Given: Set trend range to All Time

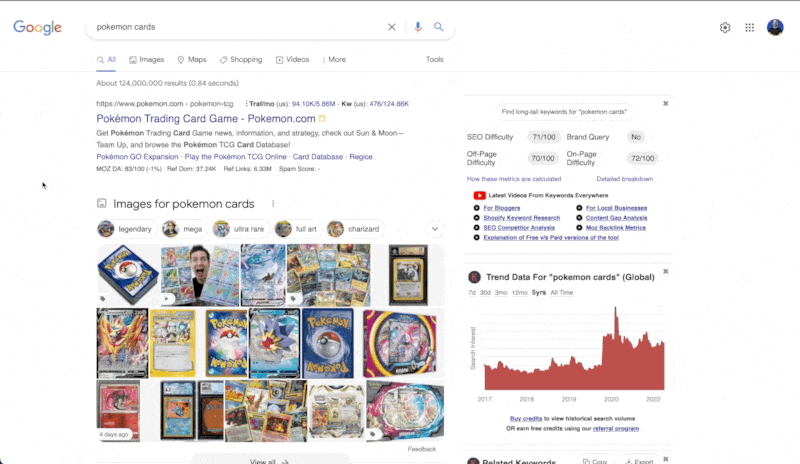Looking at the screenshot, I should [x=562, y=293].
